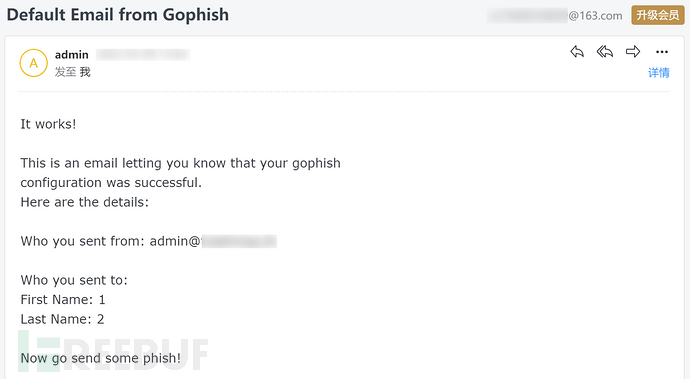Click Now go send some phish! text
The image size is (690, 379).
(101, 358)
